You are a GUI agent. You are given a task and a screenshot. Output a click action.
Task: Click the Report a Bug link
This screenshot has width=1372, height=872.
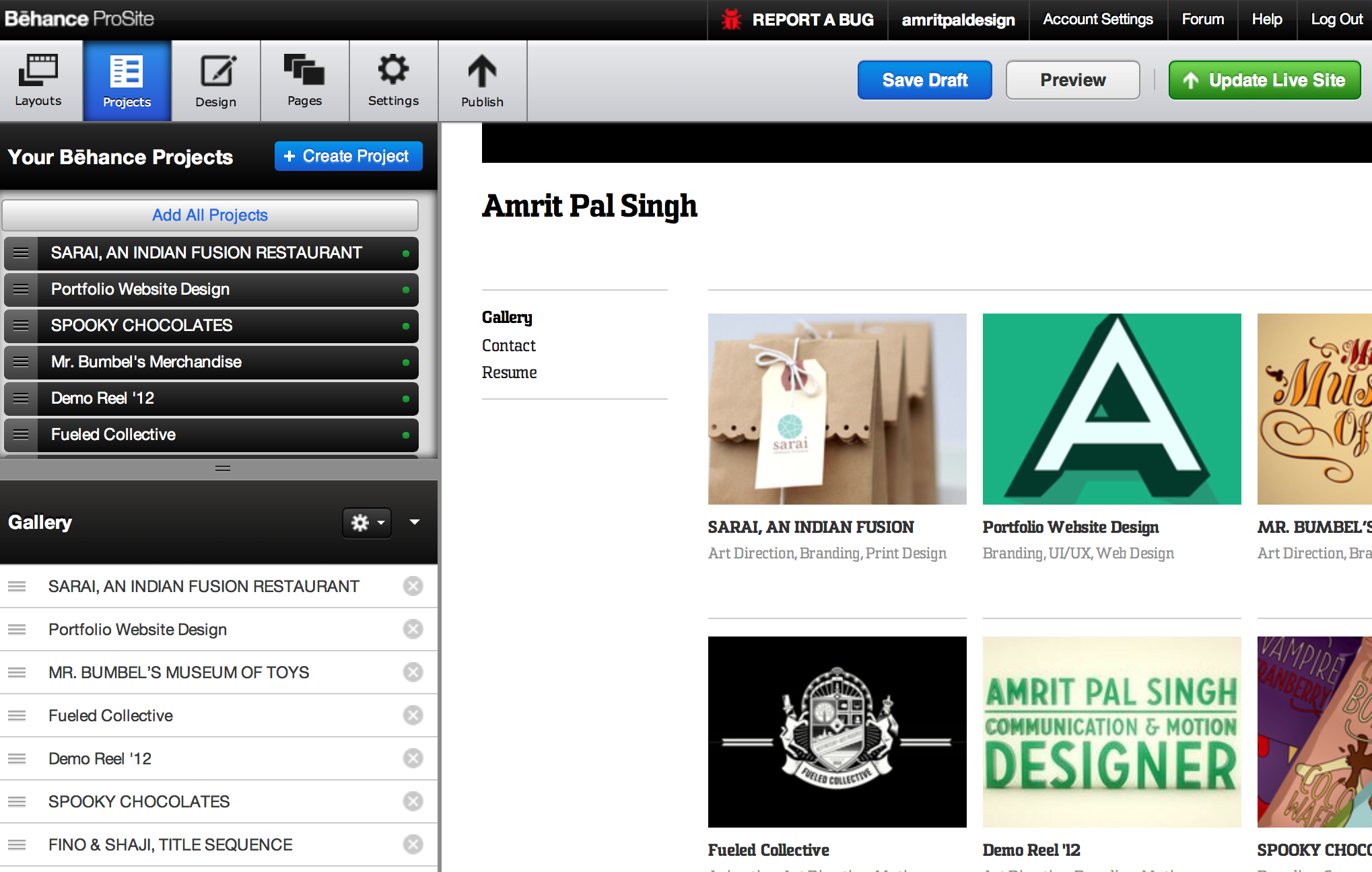[x=798, y=20]
